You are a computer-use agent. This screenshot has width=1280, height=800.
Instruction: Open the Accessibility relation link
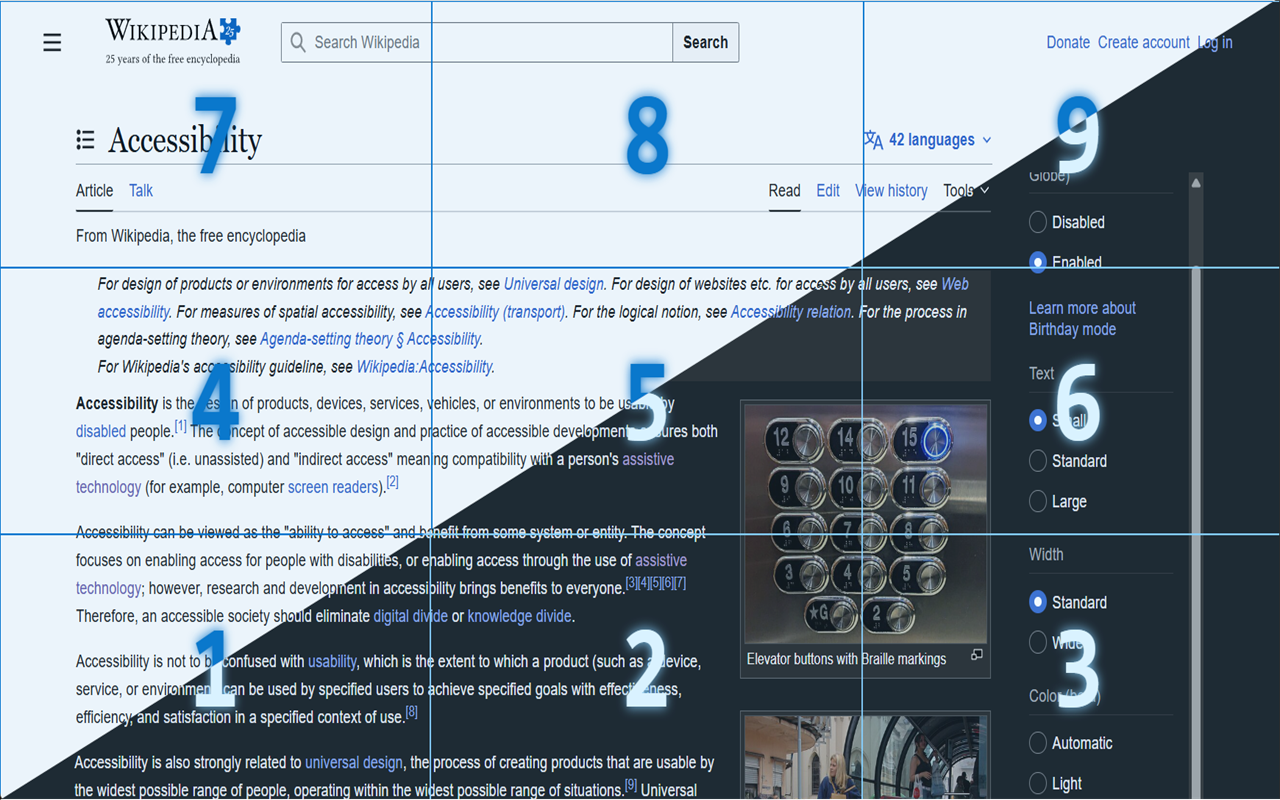pyautogui.click(x=791, y=312)
